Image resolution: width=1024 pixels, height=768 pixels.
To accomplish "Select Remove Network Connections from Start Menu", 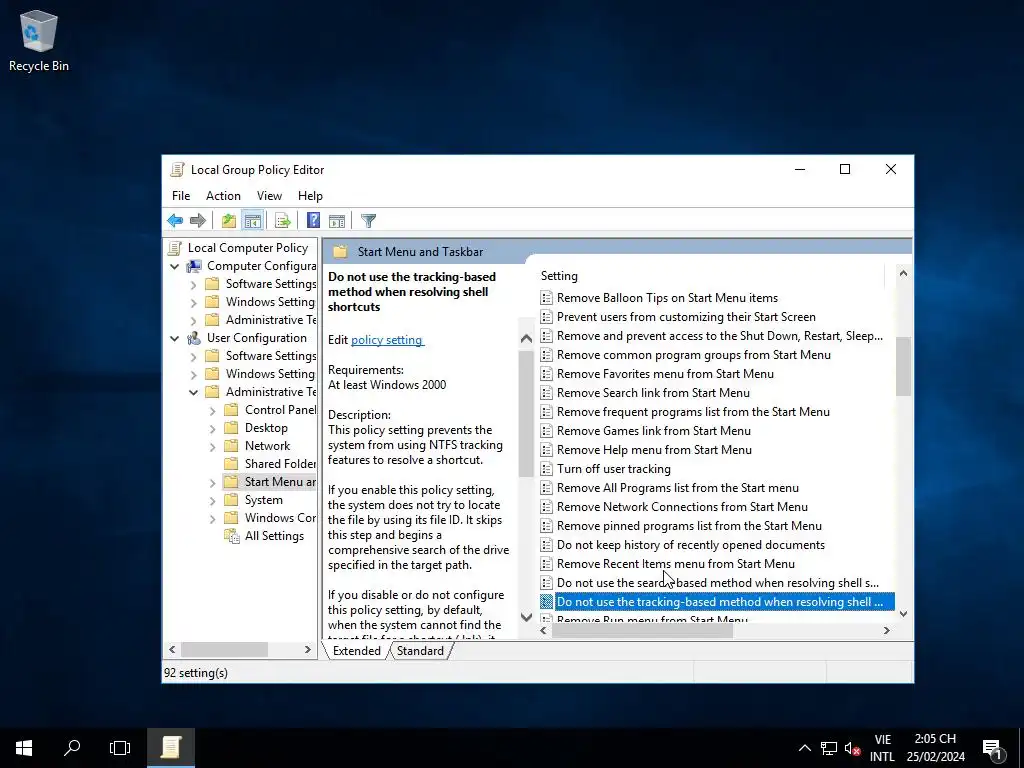I will [x=682, y=507].
